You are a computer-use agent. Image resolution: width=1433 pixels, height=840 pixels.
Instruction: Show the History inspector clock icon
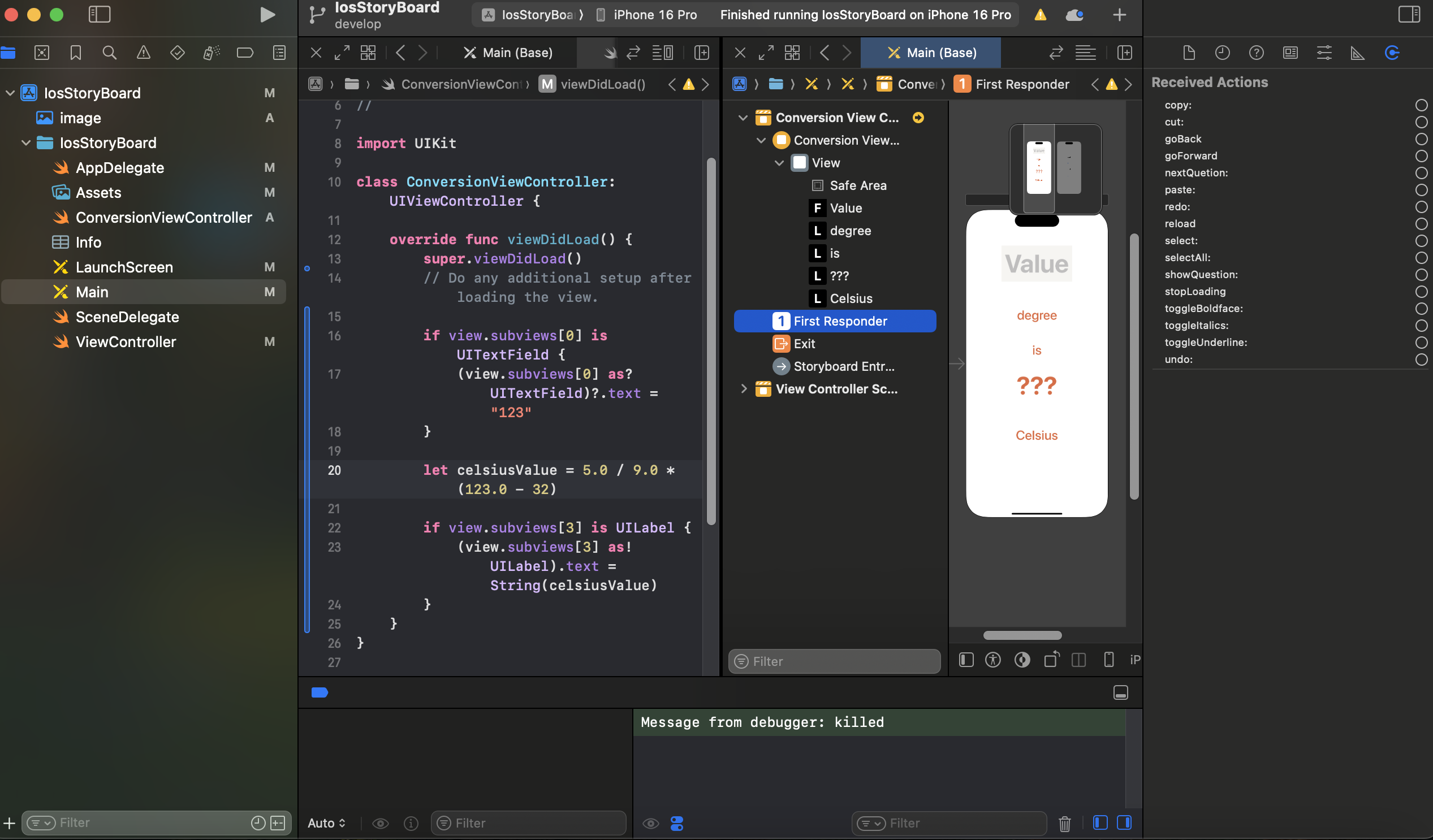(1223, 53)
